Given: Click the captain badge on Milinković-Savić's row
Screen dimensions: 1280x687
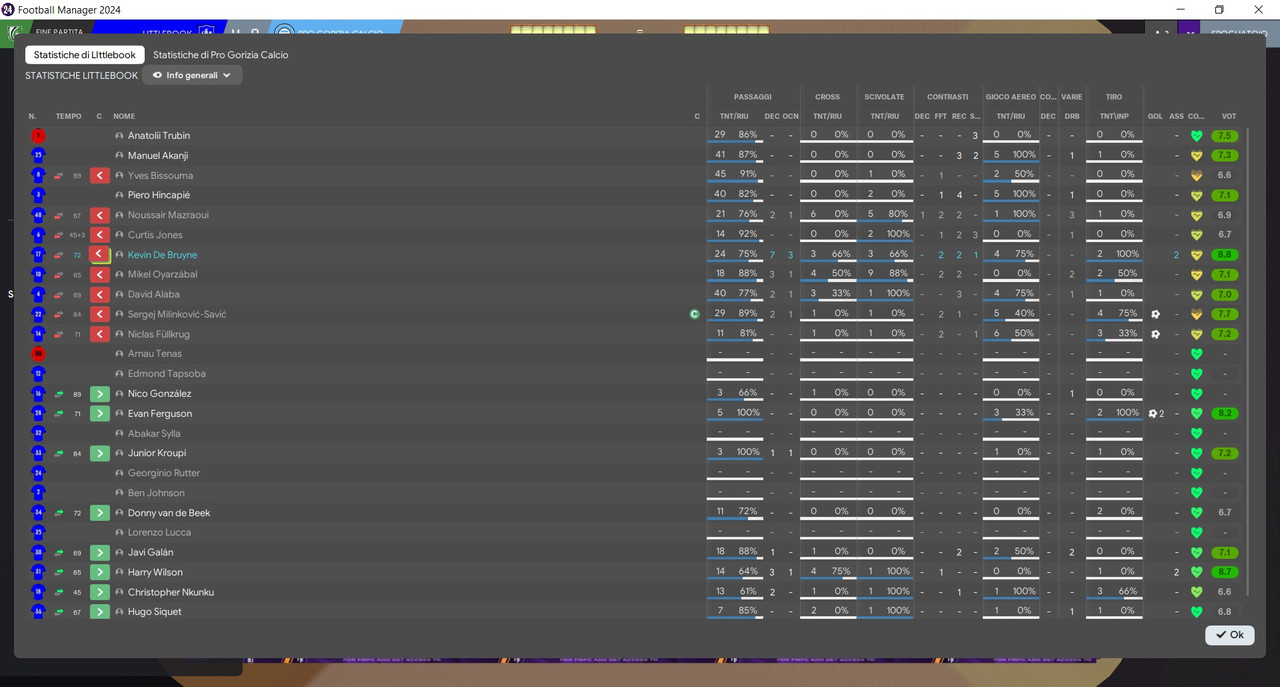Looking at the screenshot, I should 694,315.
